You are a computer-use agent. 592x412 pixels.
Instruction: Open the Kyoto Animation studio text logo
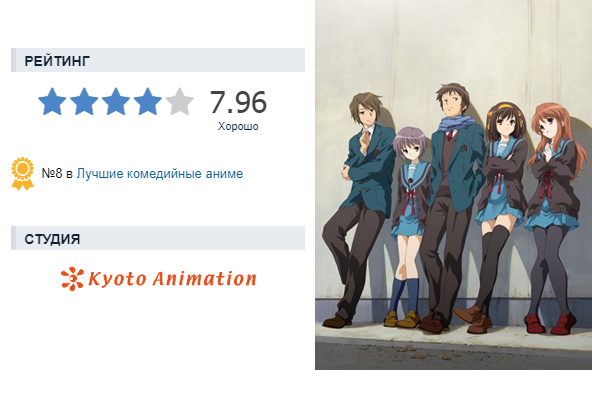coord(172,279)
